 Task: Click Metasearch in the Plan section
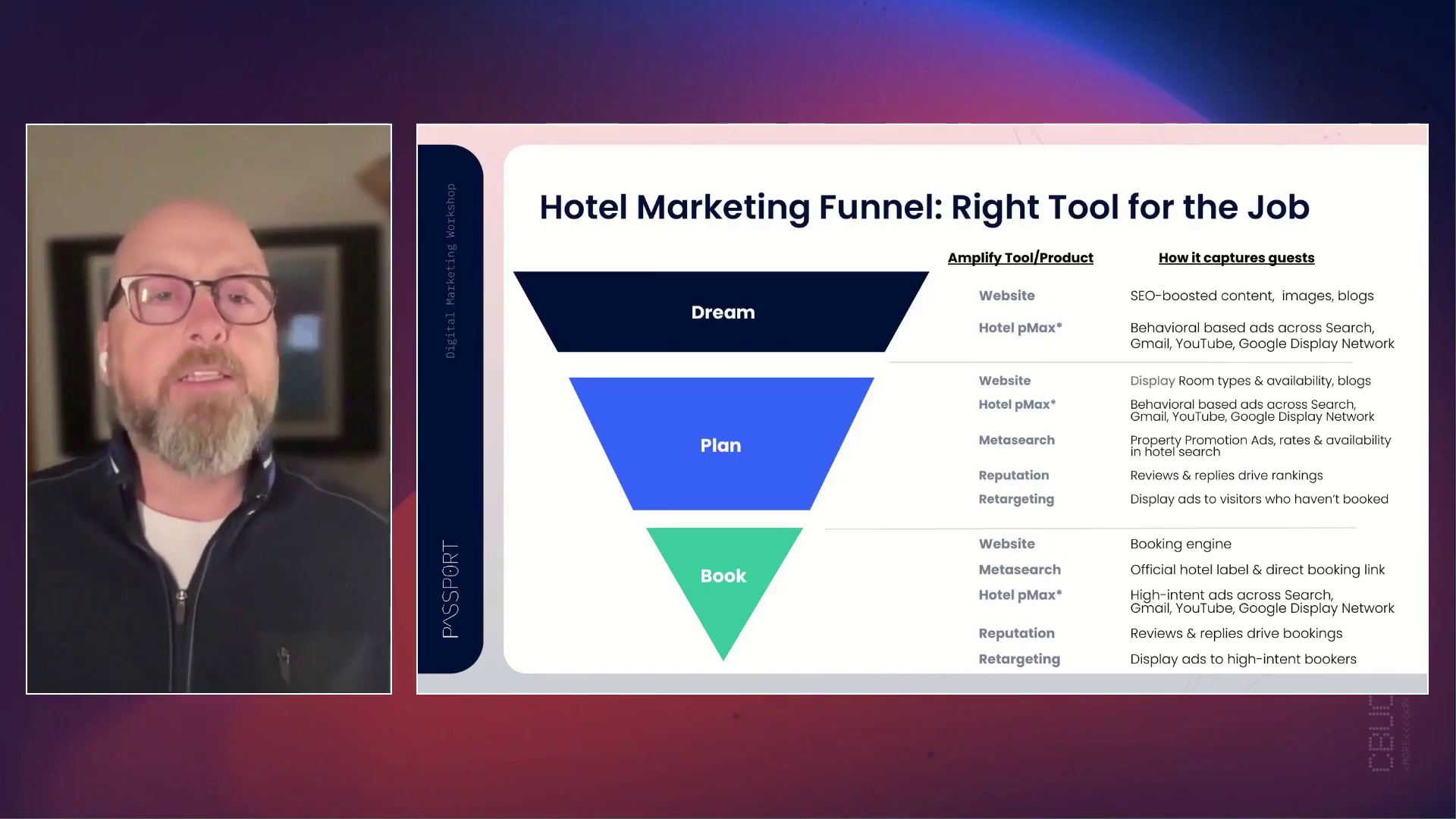[1016, 440]
